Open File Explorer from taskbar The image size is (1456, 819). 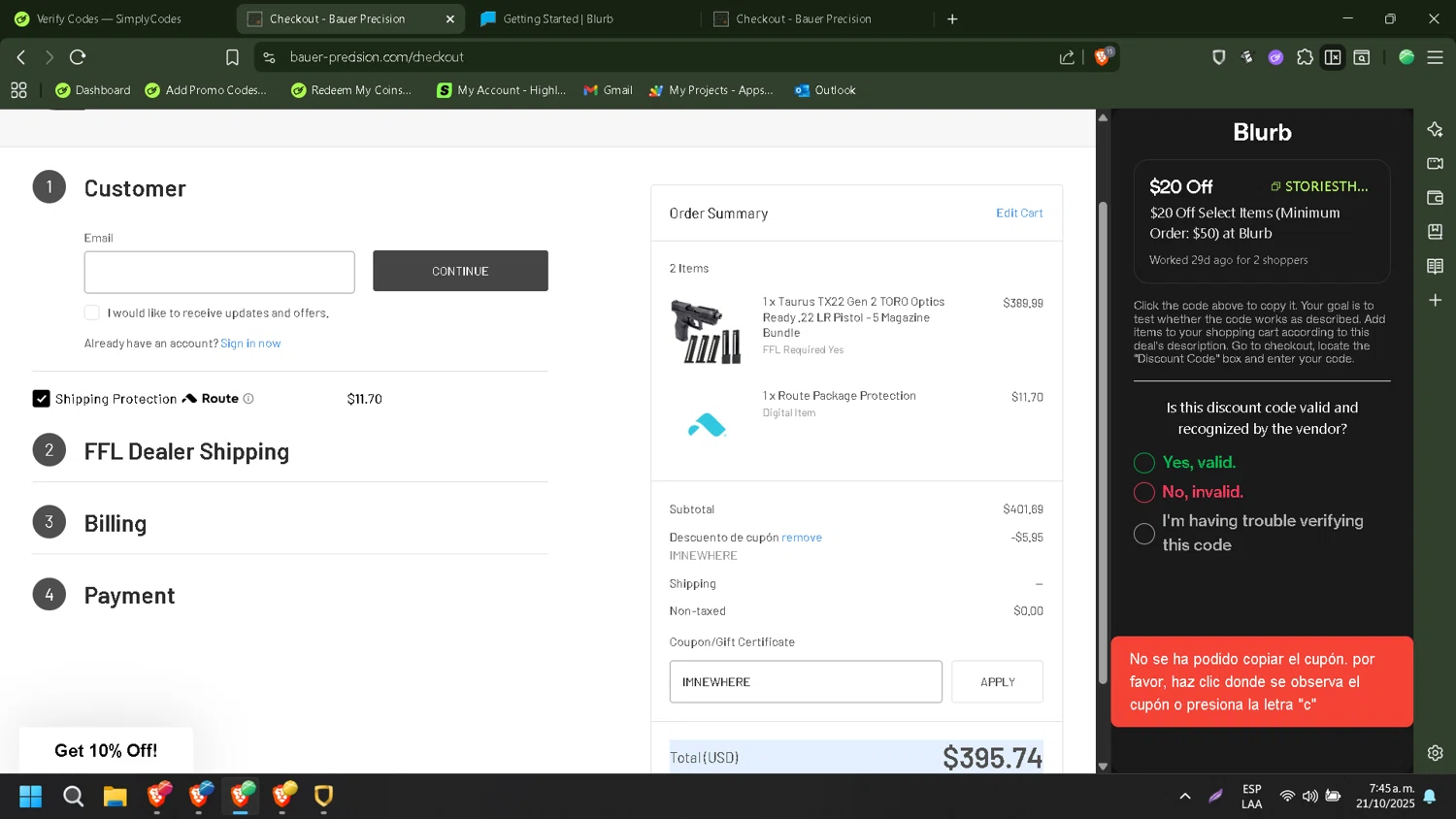[x=116, y=797]
